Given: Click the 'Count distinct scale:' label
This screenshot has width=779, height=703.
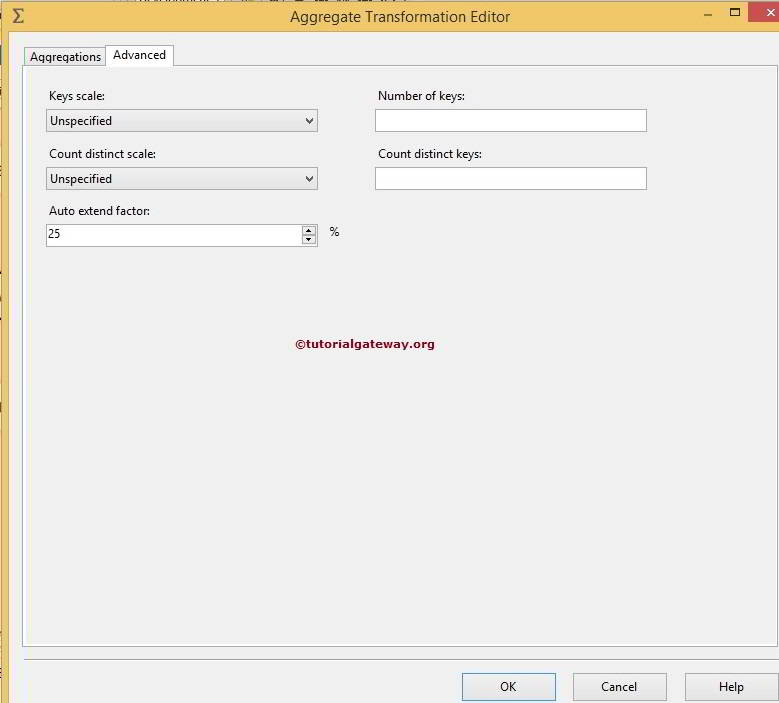Looking at the screenshot, I should tap(102, 154).
